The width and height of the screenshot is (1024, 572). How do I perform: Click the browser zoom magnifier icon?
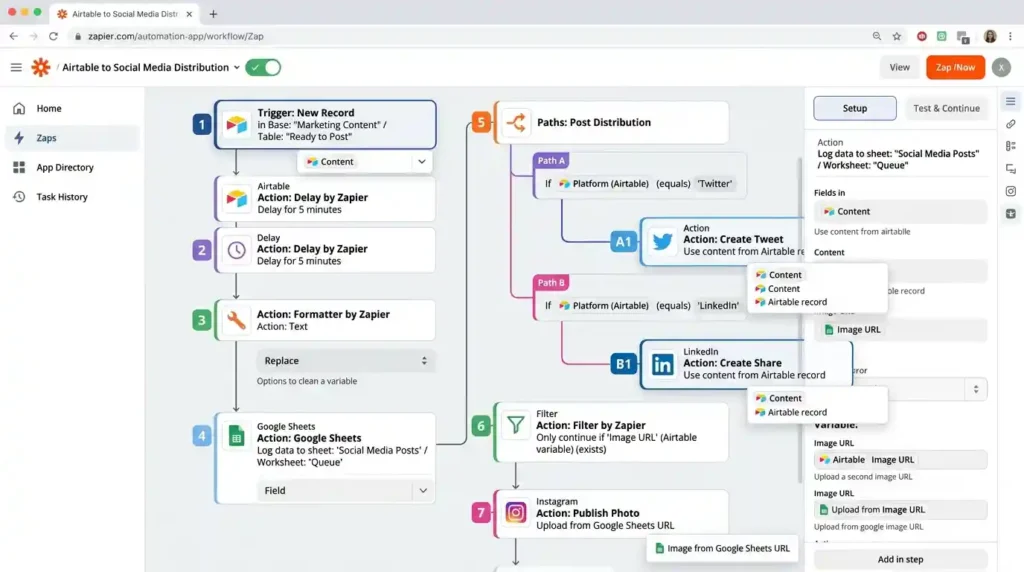pos(876,37)
